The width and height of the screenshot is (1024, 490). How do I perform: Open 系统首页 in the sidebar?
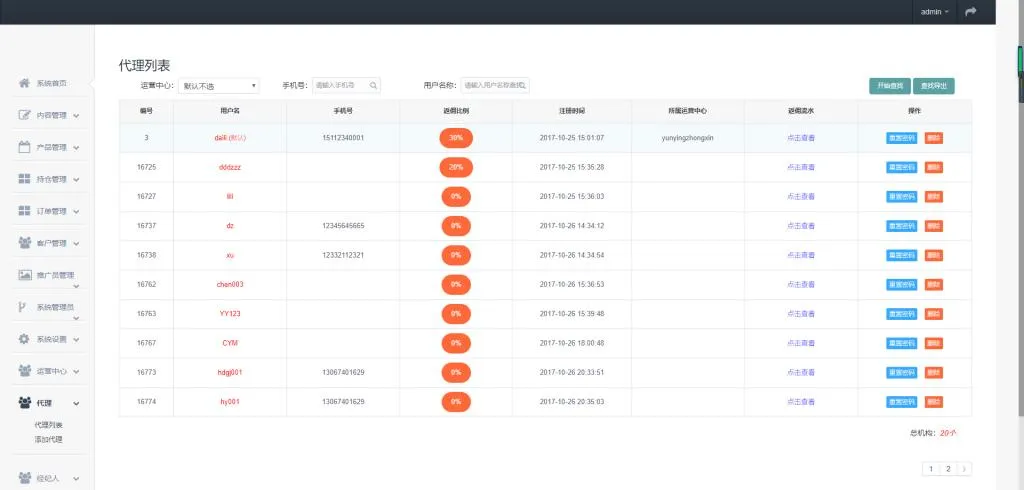pos(52,83)
